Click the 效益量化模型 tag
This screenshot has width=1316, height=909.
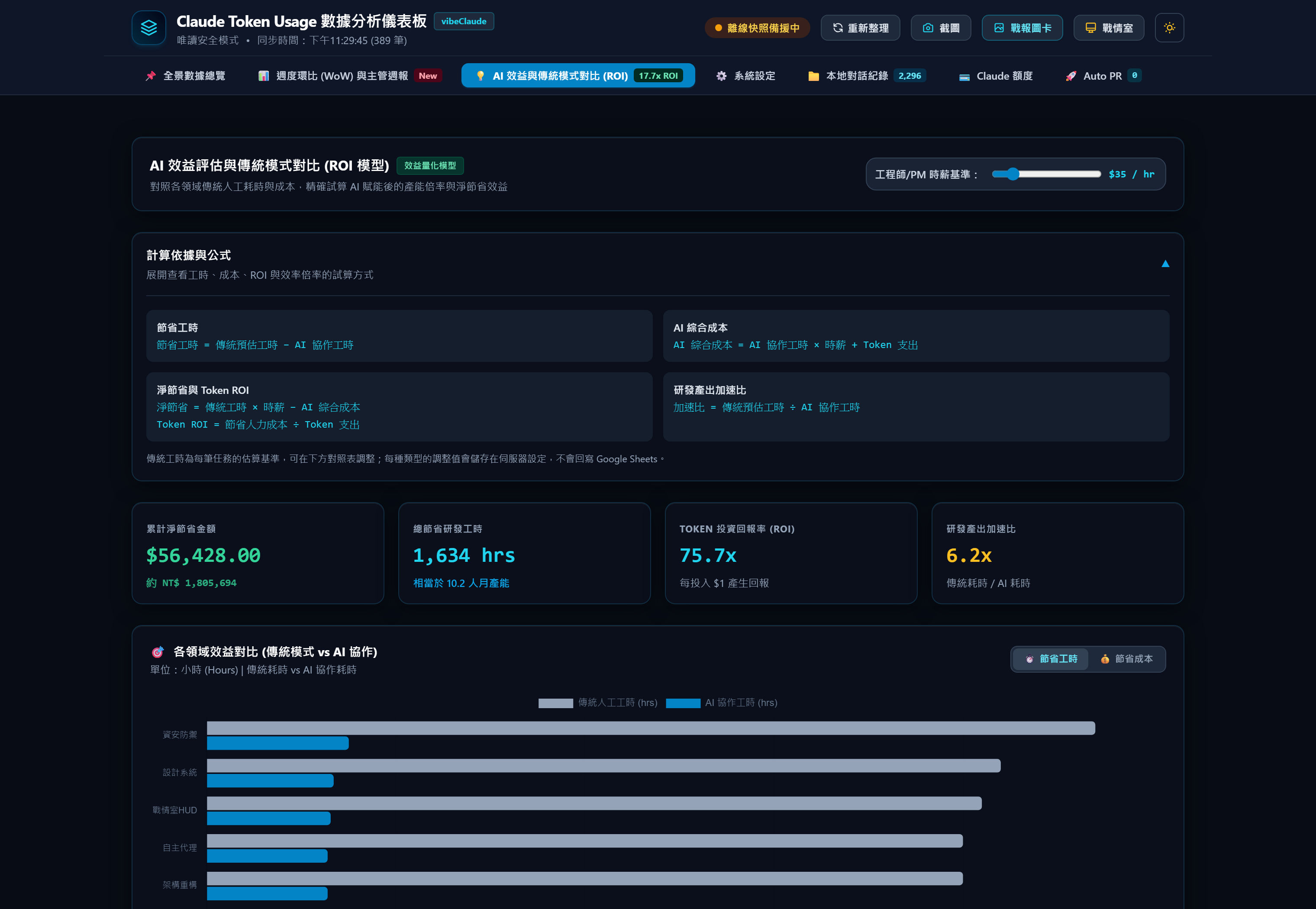click(430, 166)
